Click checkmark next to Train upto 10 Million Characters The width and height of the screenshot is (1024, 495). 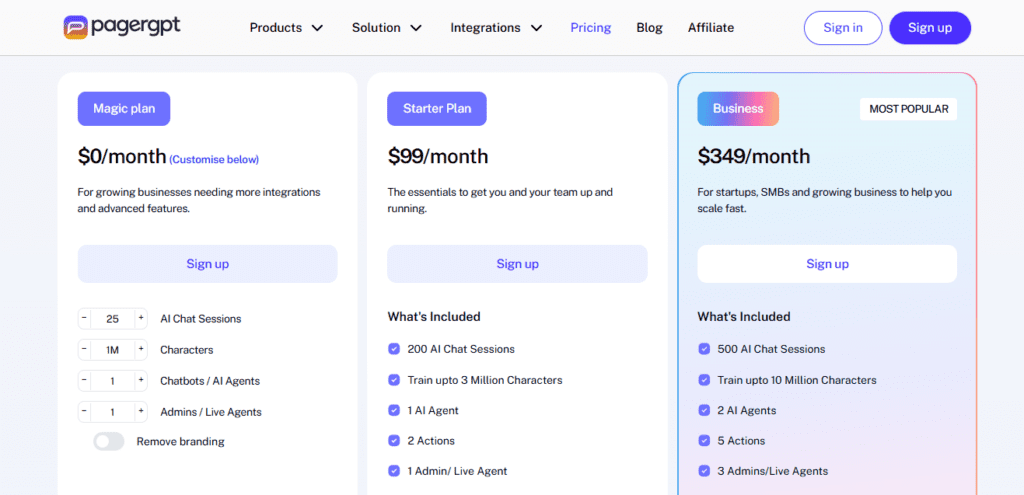[x=704, y=379]
